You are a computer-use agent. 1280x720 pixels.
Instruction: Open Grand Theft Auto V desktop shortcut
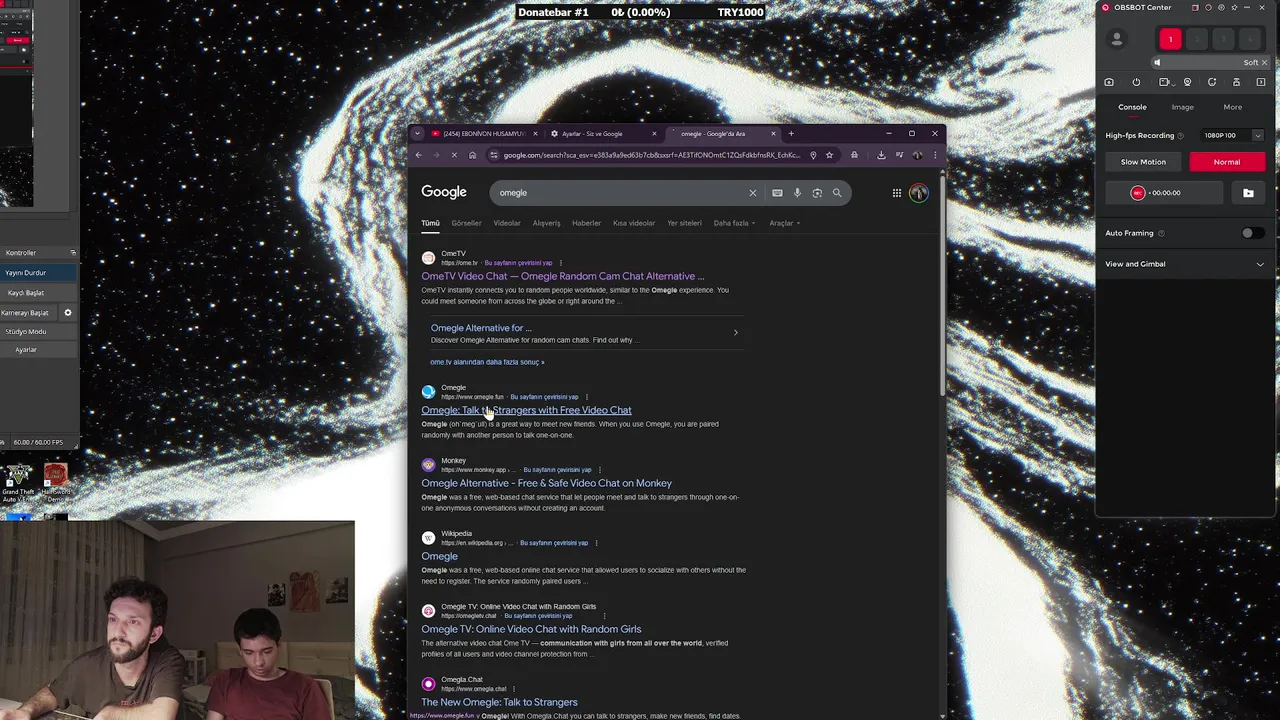pos(18,482)
